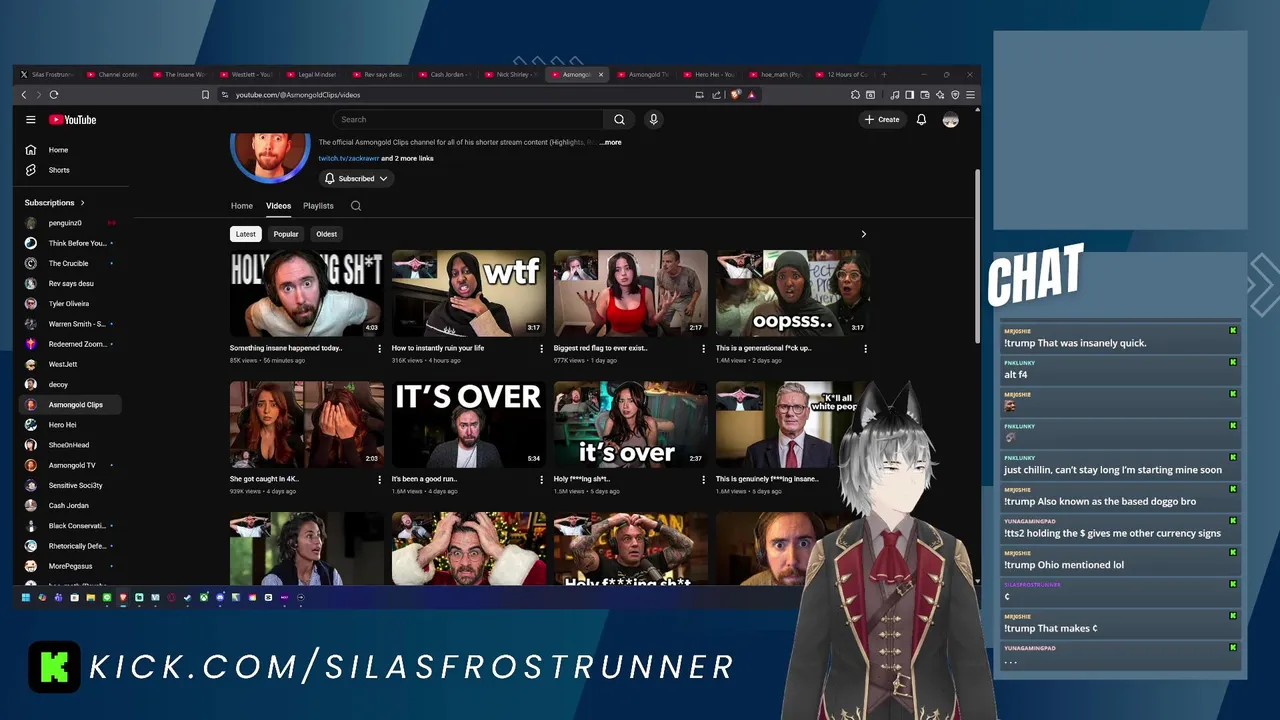The height and width of the screenshot is (720, 1280).
Task: Open options for 'Something insane happened today'
Action: pos(379,349)
